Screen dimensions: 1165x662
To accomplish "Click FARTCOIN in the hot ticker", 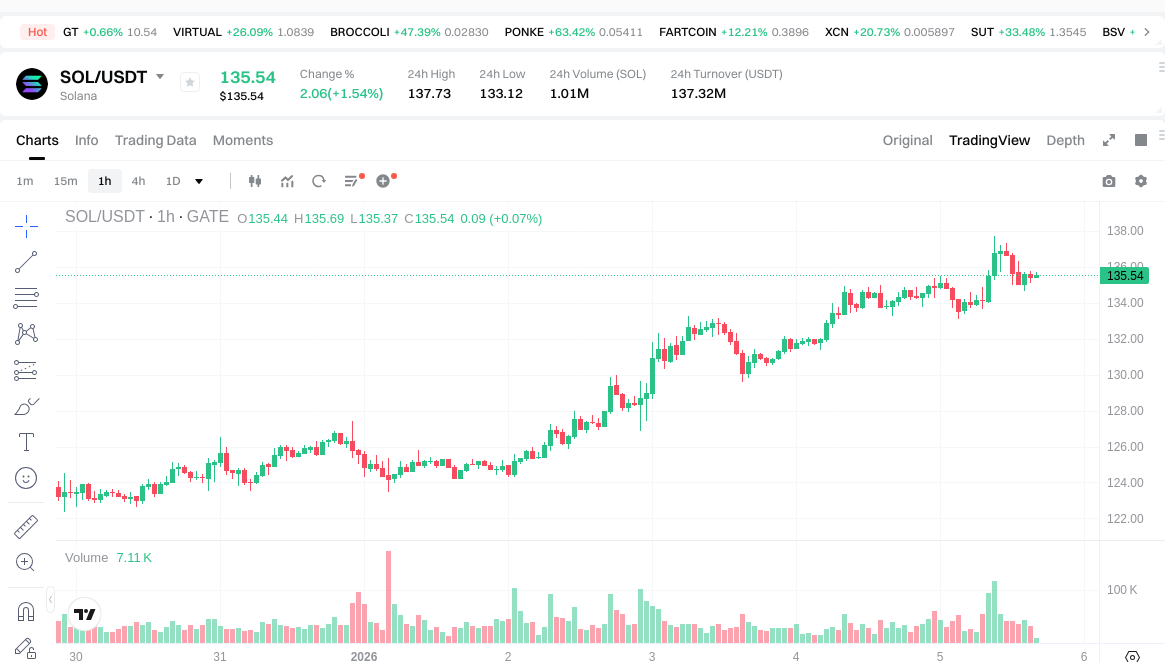I will pyautogui.click(x=688, y=32).
